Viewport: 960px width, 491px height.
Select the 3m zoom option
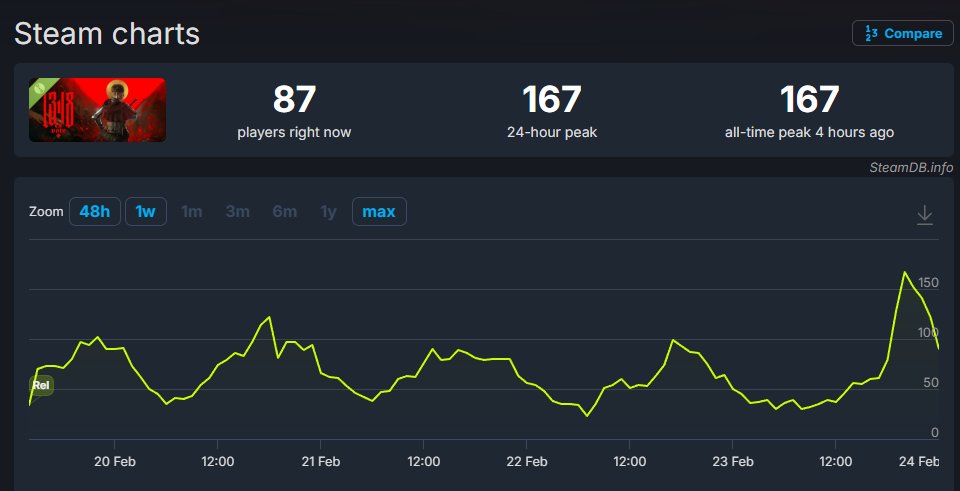pyautogui.click(x=238, y=212)
